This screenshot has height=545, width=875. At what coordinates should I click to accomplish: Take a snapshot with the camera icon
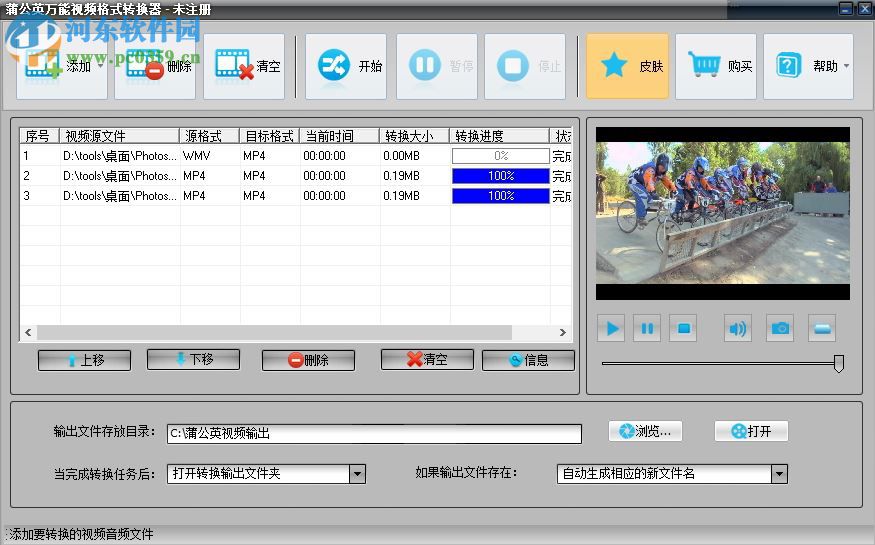click(x=780, y=329)
